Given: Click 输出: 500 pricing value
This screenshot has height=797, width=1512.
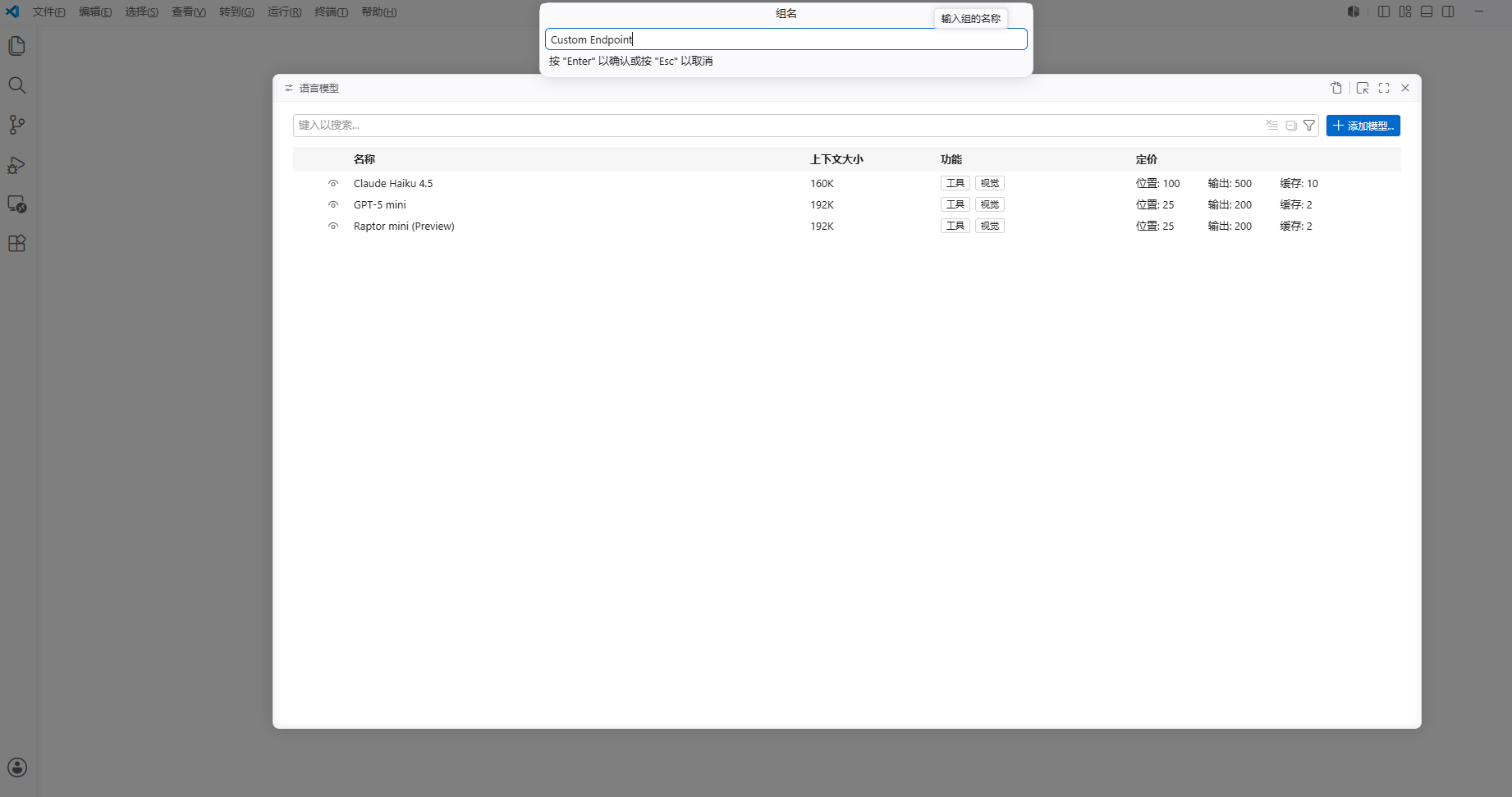Looking at the screenshot, I should (x=1230, y=183).
